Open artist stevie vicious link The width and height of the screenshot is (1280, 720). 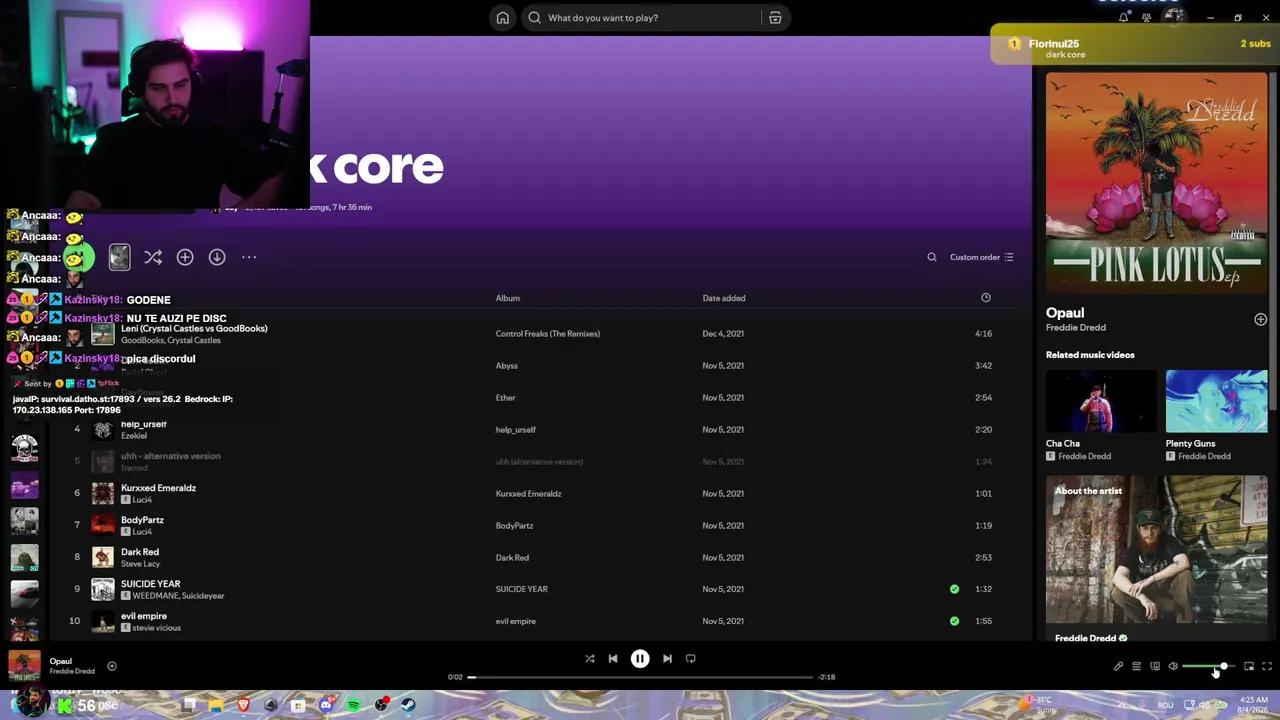157,628
